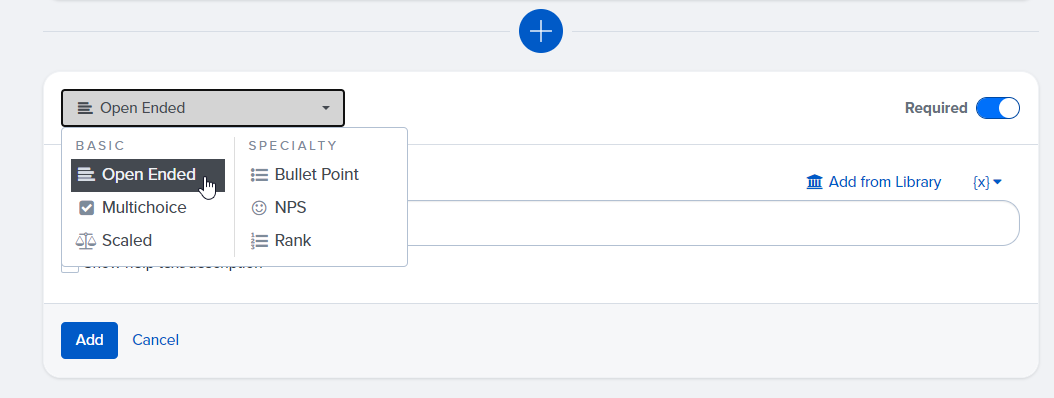Open the {x} variable insert dropdown
This screenshot has height=398, width=1054.
[987, 182]
